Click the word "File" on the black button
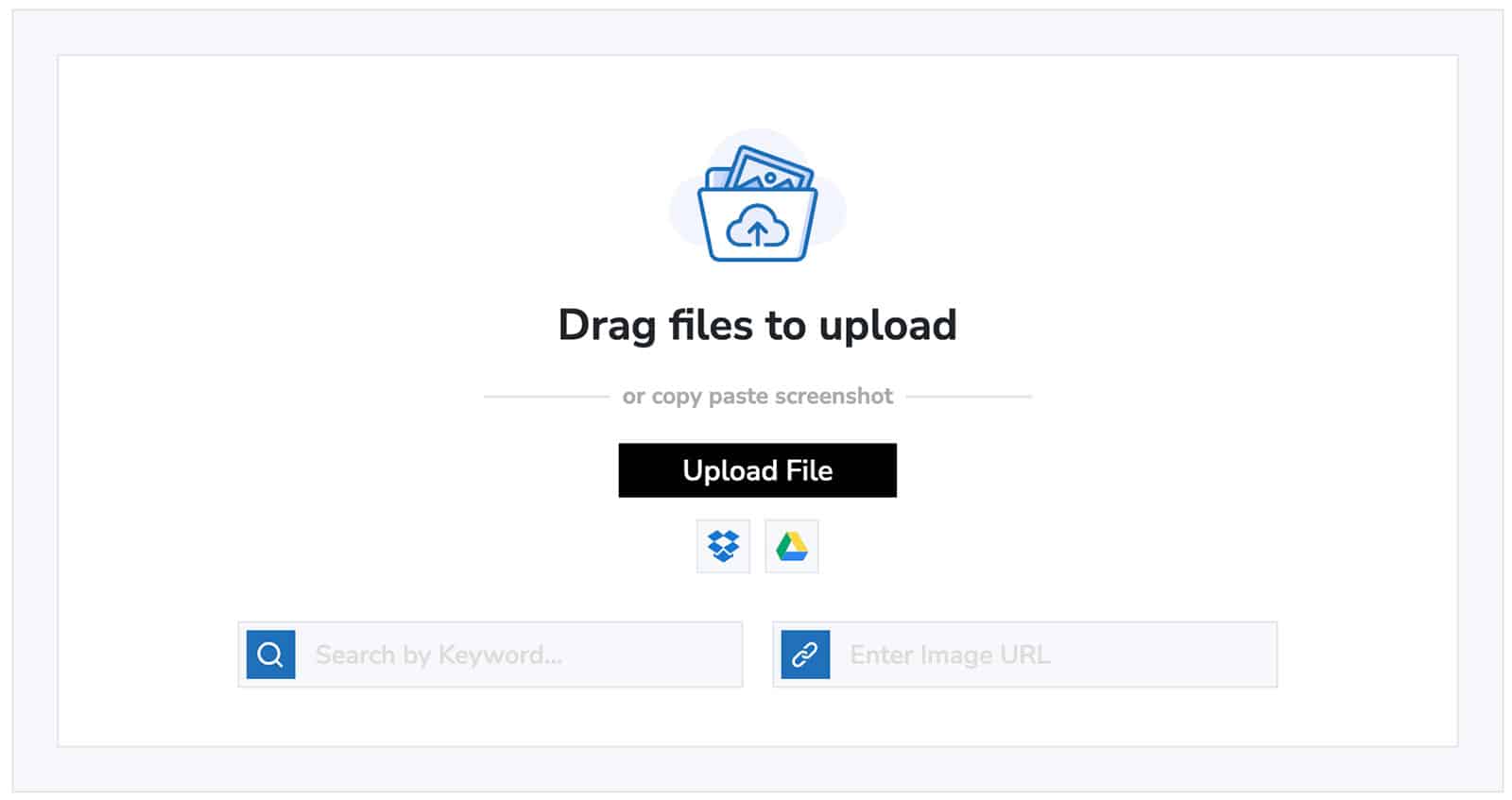 point(809,470)
